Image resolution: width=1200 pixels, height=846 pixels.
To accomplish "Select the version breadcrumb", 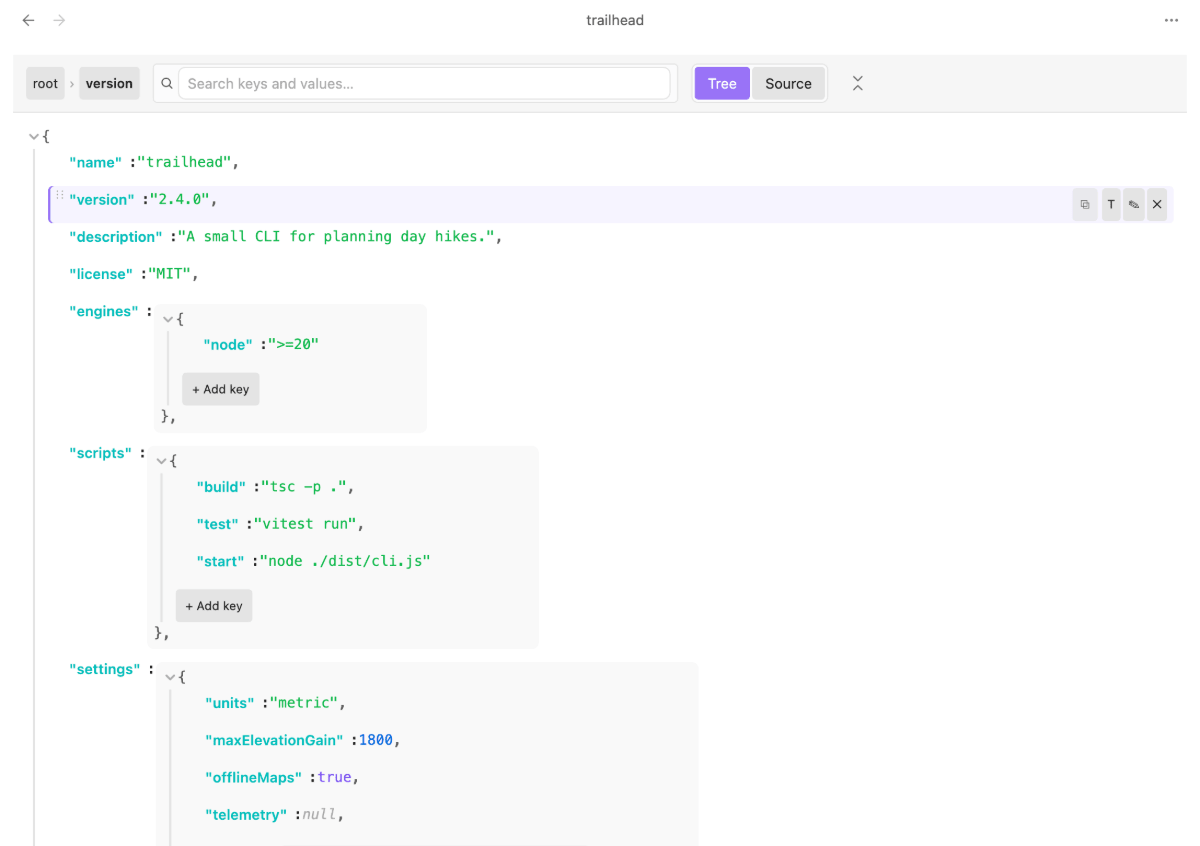I will coord(109,84).
